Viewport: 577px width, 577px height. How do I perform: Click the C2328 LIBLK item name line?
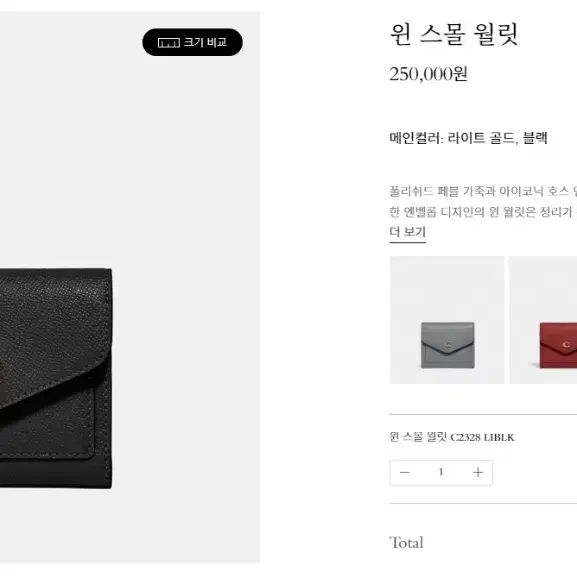pyautogui.click(x=452, y=437)
